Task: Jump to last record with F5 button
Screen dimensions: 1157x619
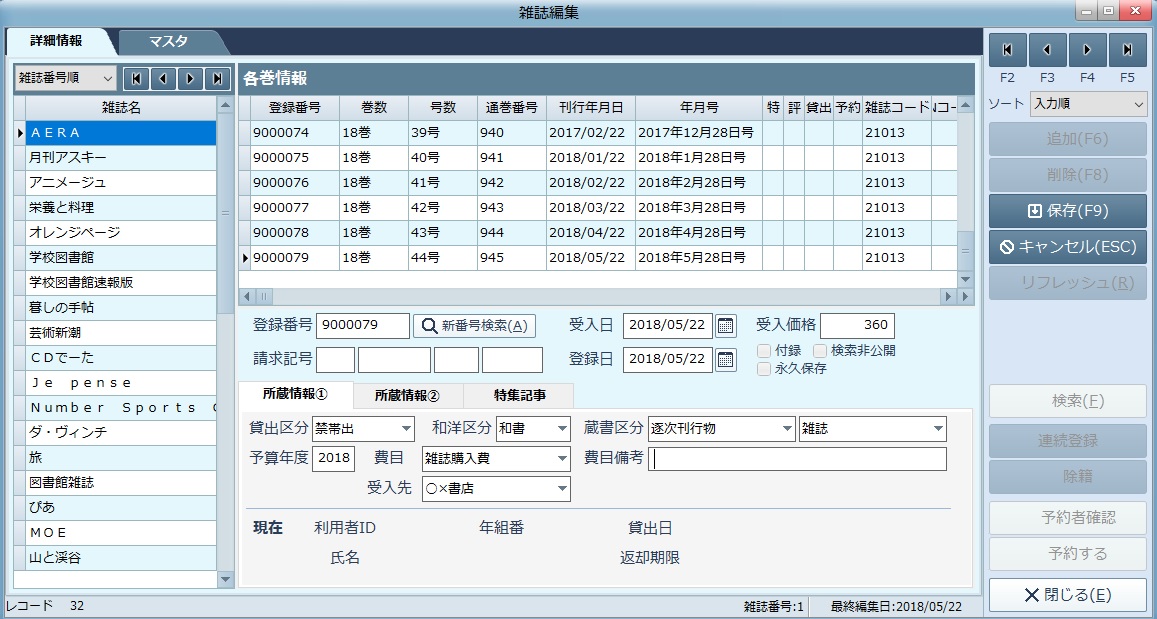Action: coord(1127,50)
